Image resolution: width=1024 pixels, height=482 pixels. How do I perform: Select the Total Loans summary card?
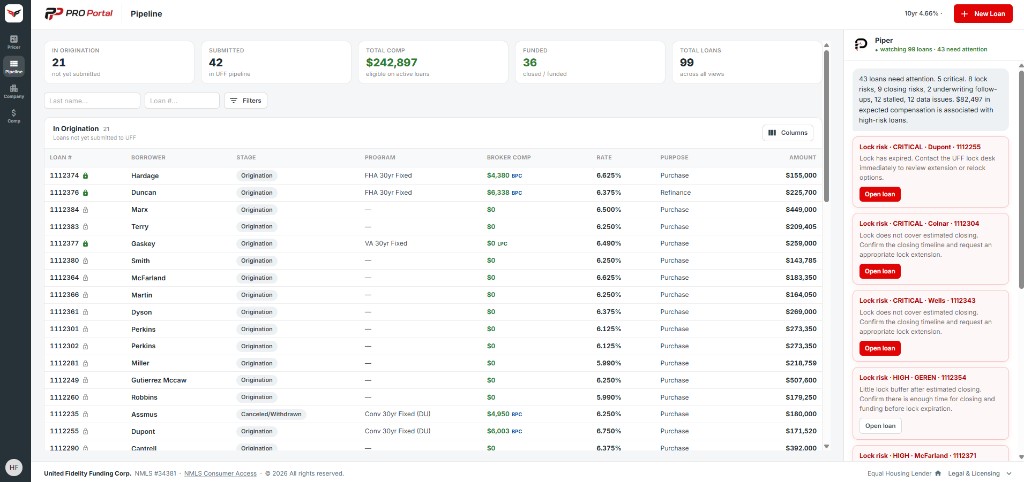747,62
